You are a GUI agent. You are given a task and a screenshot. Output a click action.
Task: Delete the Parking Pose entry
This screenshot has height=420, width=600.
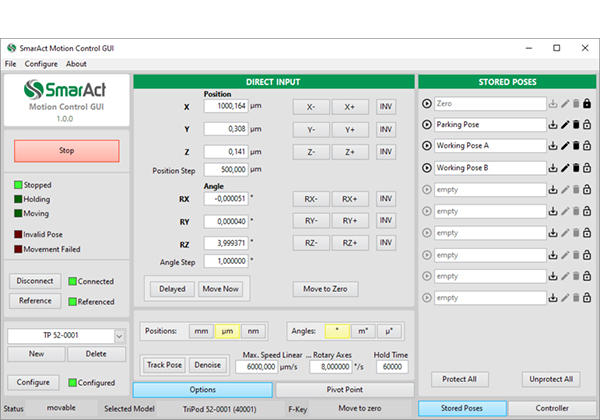click(576, 125)
